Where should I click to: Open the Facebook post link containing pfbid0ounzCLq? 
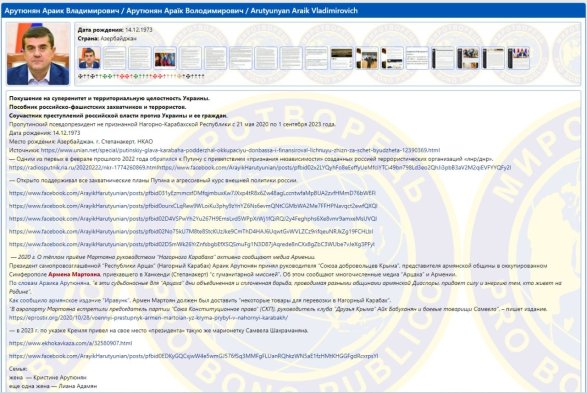tap(193, 206)
